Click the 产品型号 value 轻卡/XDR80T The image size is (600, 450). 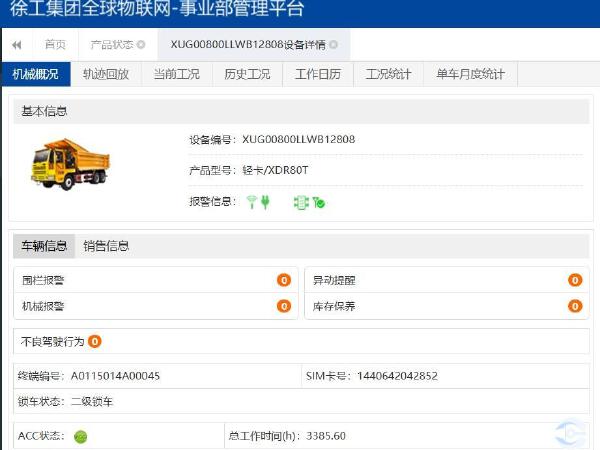point(275,170)
